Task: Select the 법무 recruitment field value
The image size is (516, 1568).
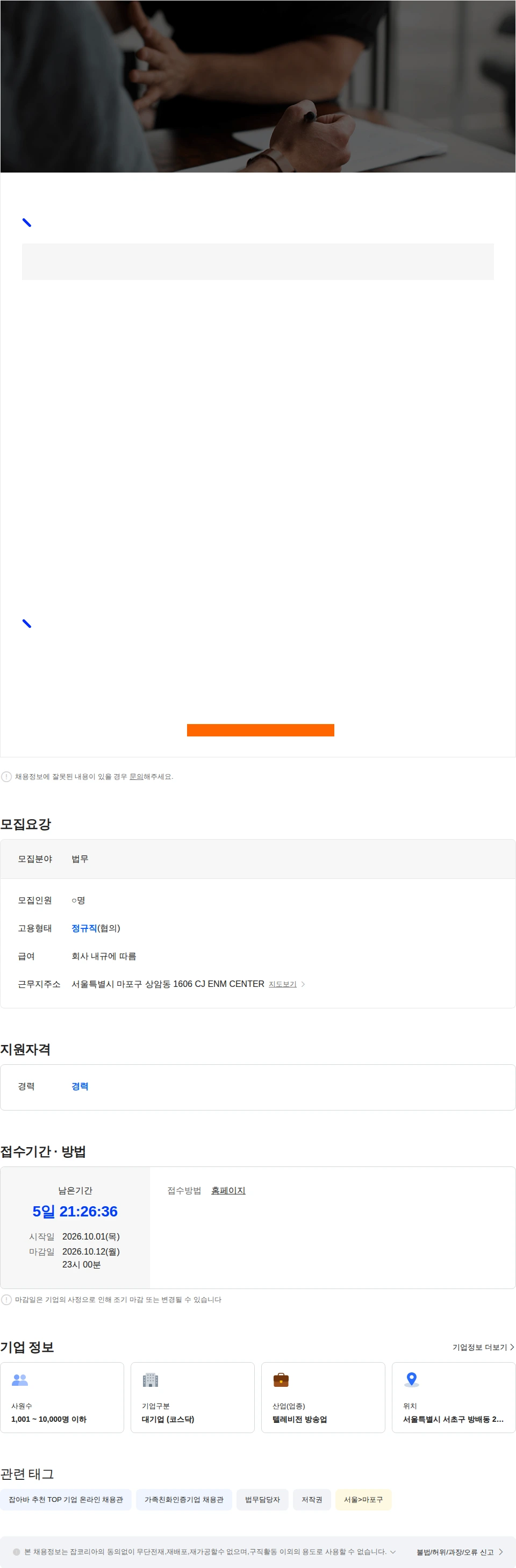Action: pos(80,859)
